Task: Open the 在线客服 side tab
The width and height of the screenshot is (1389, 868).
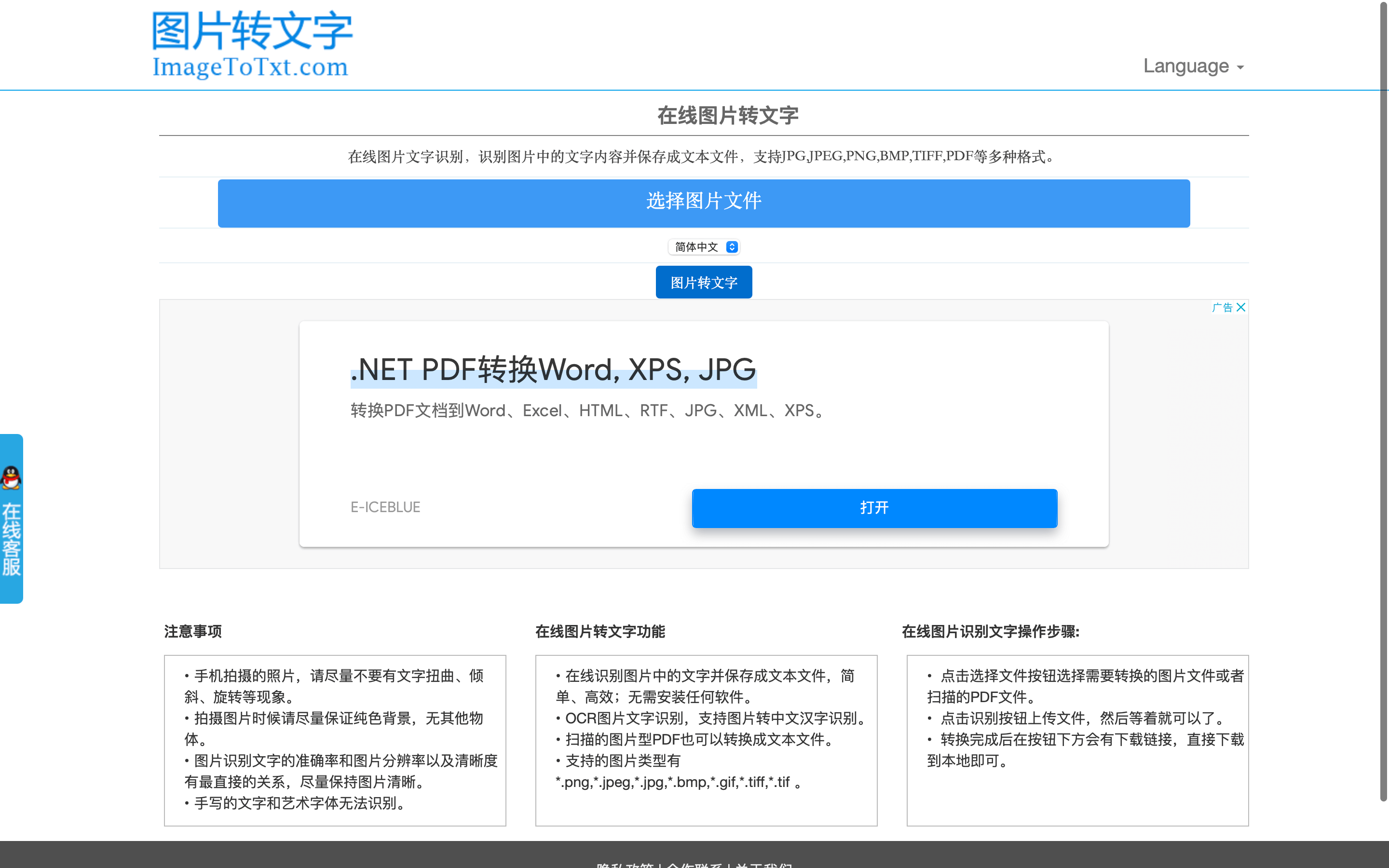Action: coord(12,539)
